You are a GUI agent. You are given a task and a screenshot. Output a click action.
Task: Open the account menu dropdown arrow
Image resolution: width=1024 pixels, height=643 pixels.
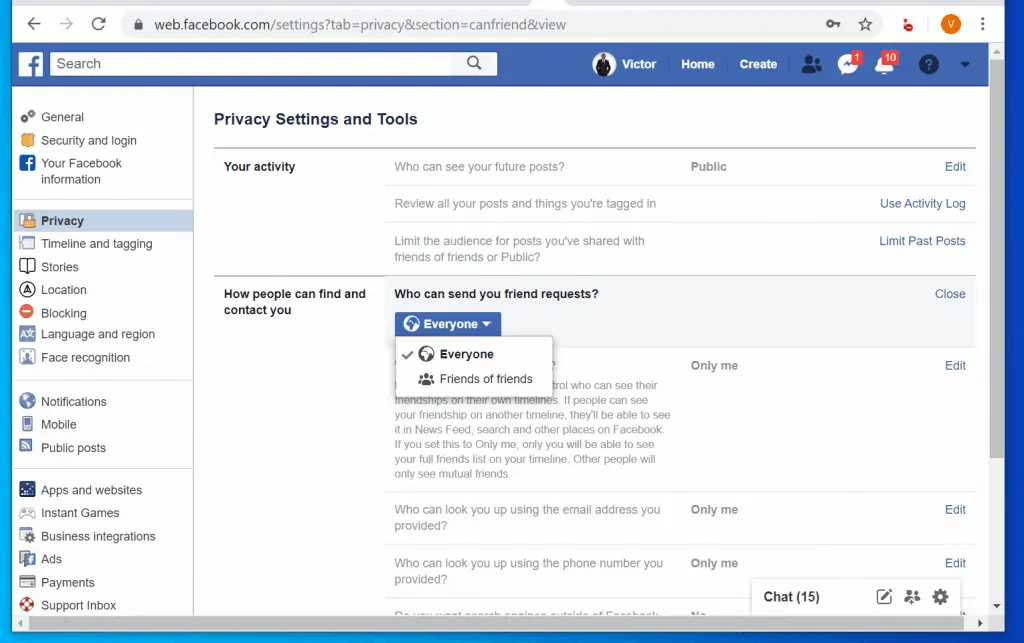coord(965,64)
